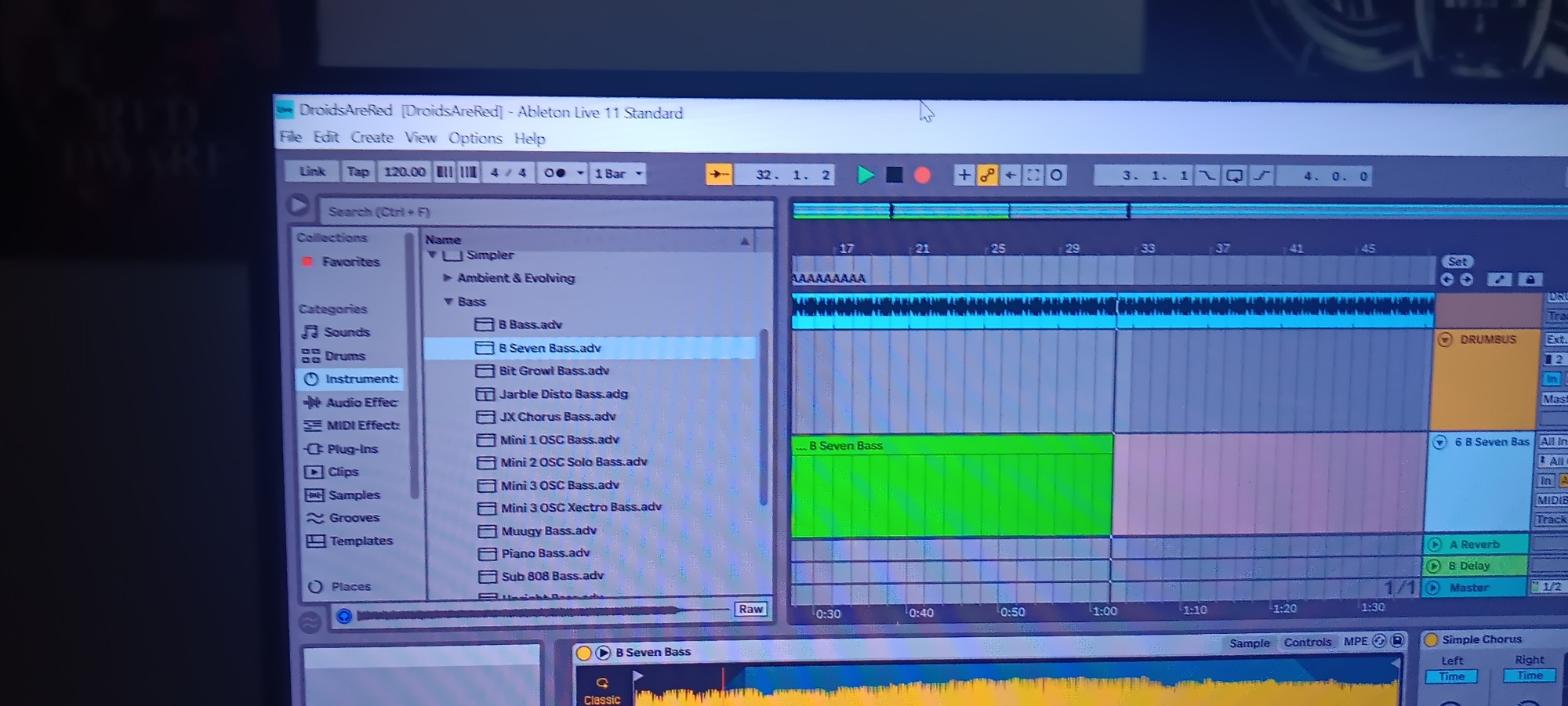Click the Set locator button
The width and height of the screenshot is (1568, 706).
point(1457,262)
